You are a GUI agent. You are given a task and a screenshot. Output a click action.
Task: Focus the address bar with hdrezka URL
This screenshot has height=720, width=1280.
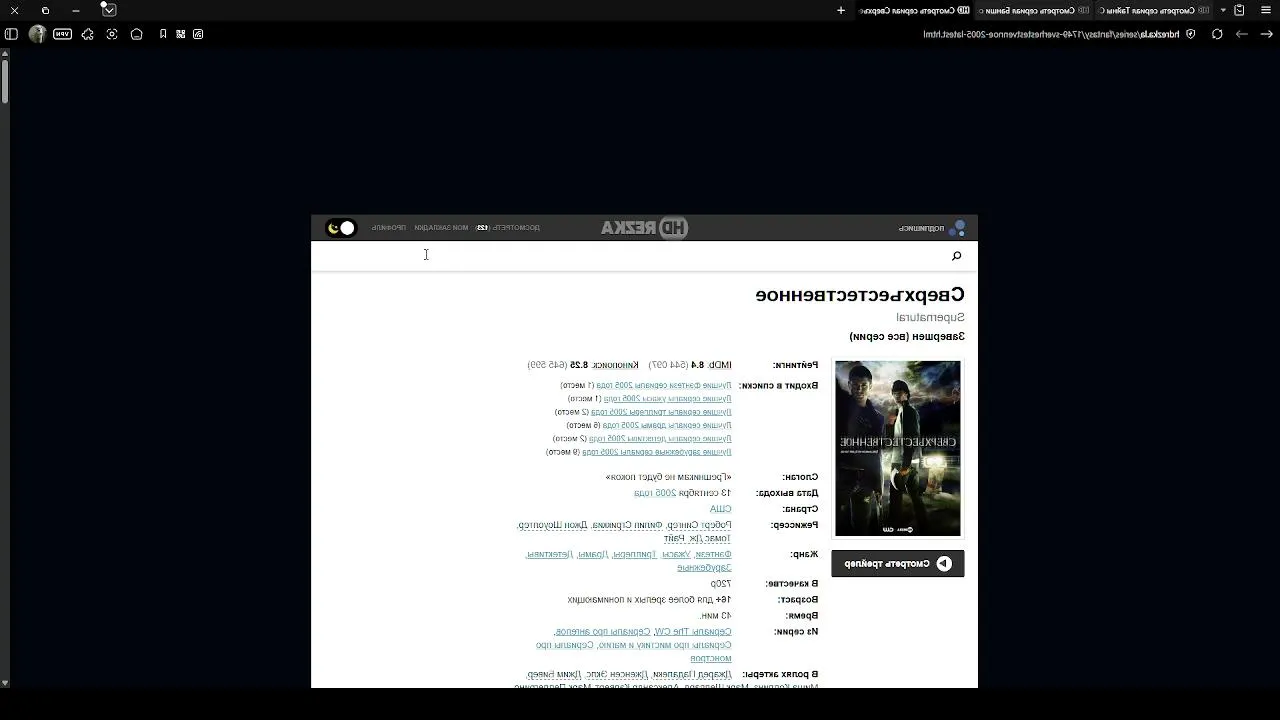pyautogui.click(x=1051, y=34)
